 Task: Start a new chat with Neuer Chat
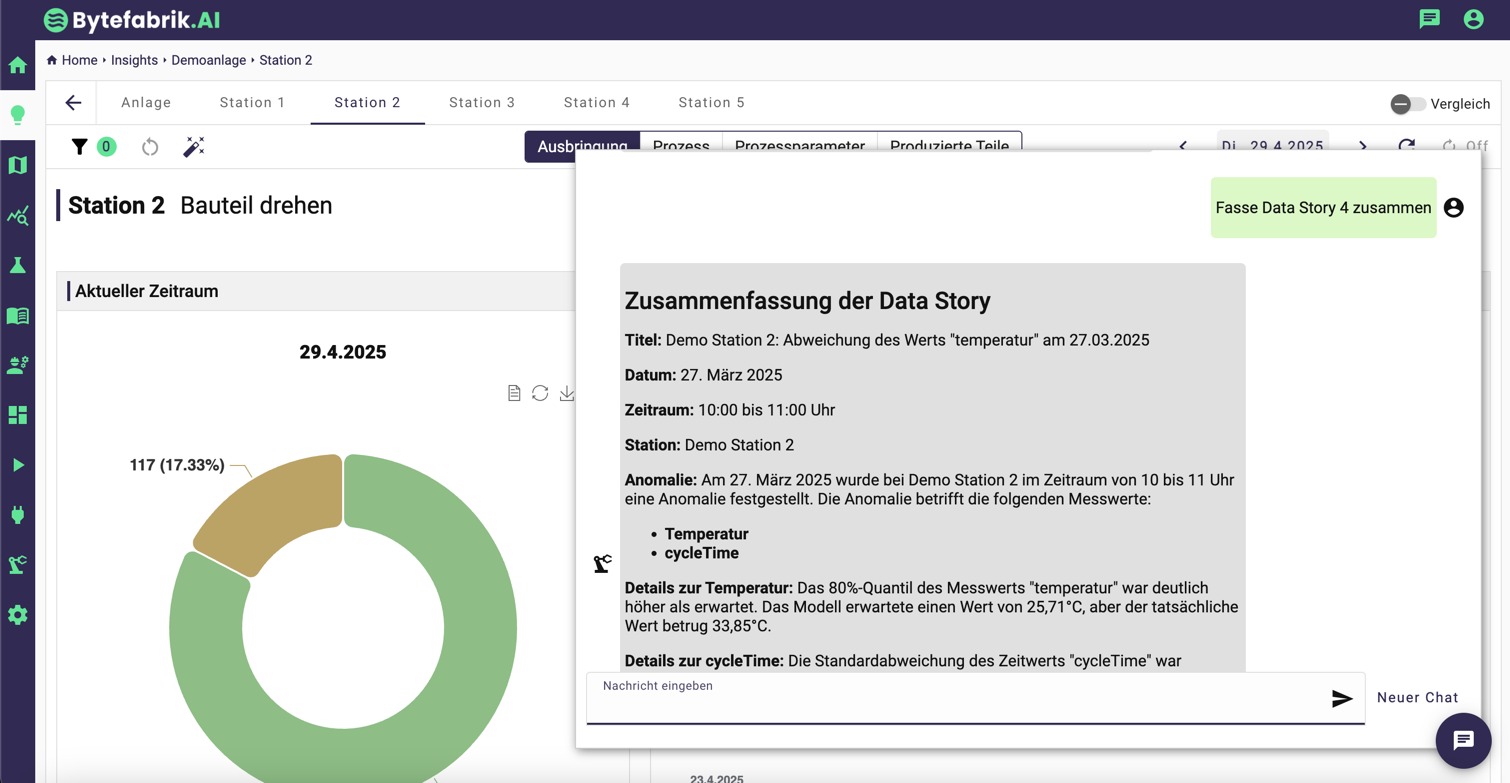(x=1417, y=698)
